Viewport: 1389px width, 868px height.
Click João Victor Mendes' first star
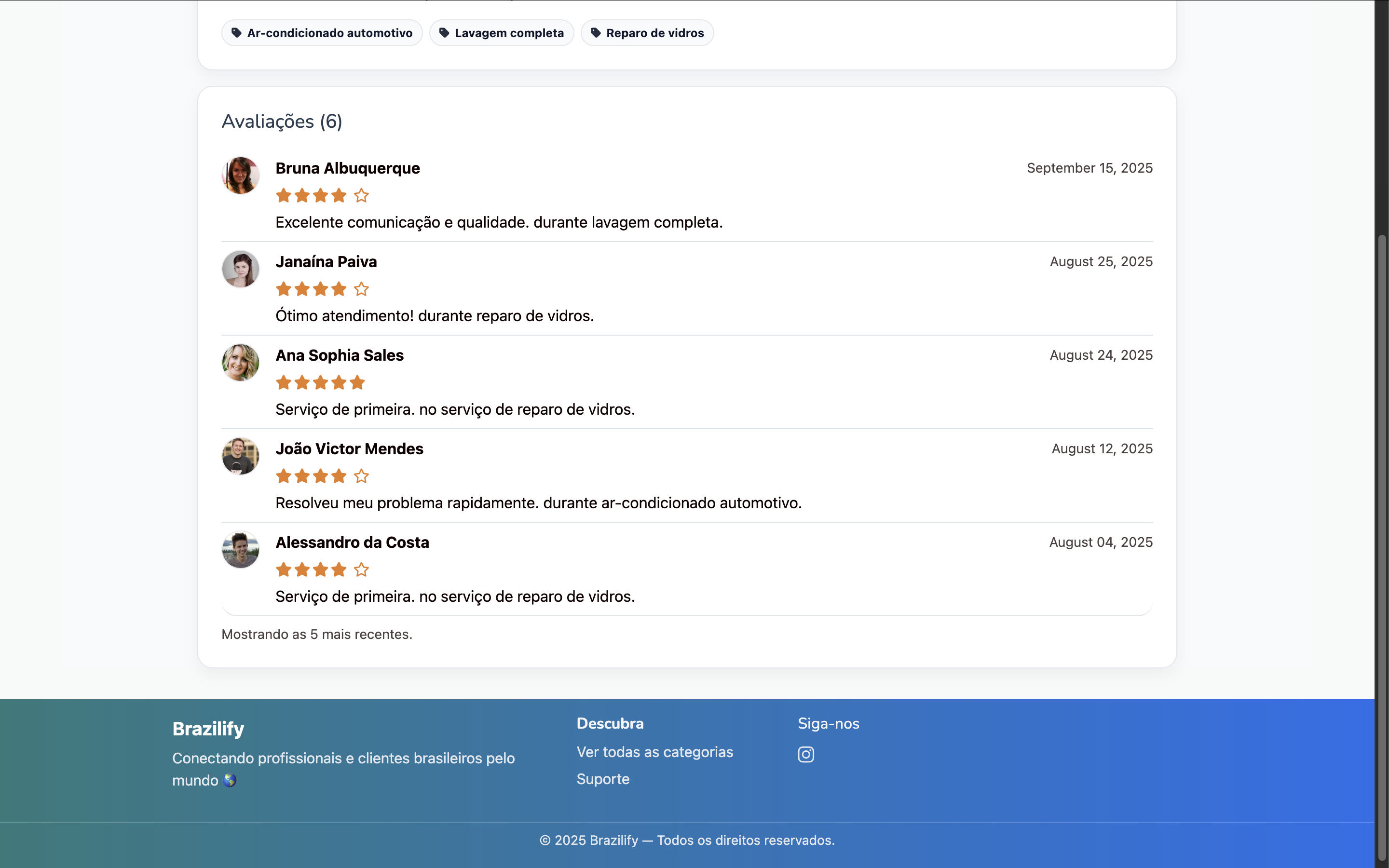(x=284, y=476)
